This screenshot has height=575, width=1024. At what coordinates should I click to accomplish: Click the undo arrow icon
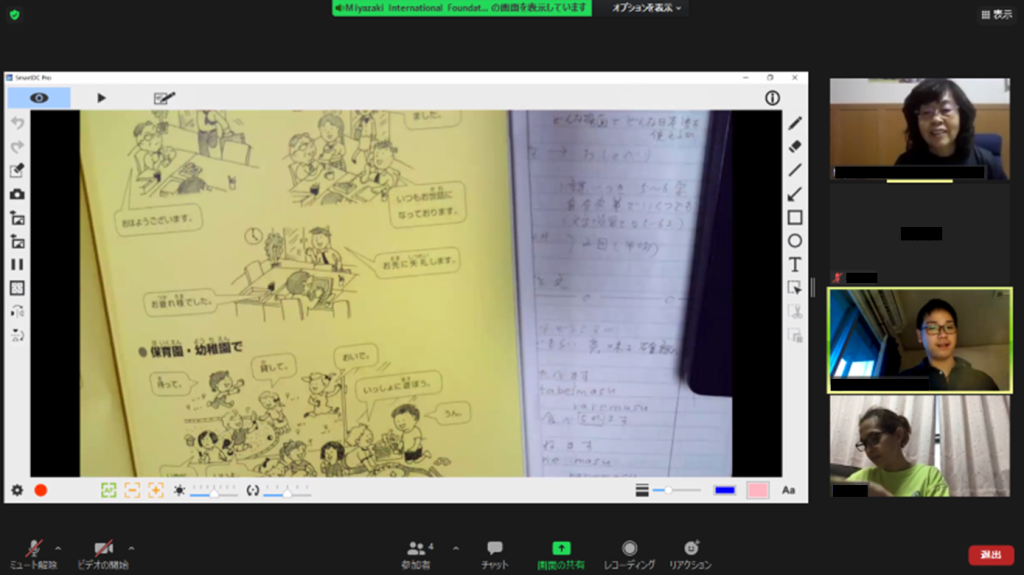point(18,123)
